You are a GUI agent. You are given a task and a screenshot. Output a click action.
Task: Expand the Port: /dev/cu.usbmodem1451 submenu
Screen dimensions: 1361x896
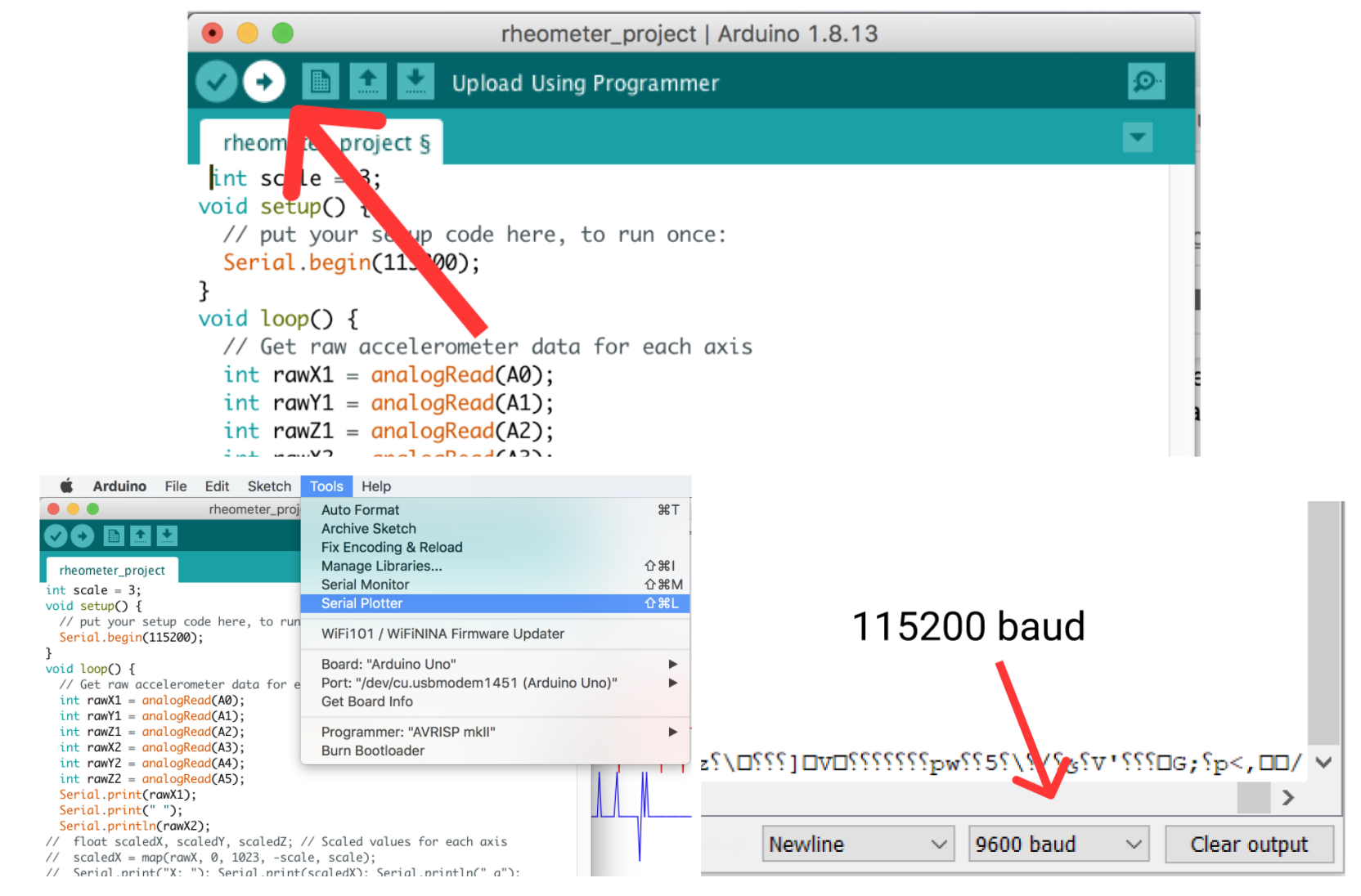pos(496,683)
